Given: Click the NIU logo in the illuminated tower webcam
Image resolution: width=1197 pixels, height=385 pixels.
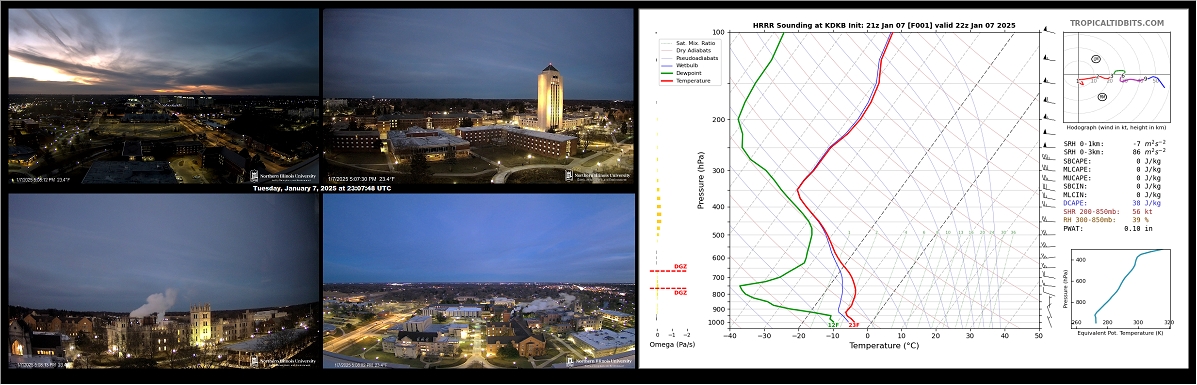Looking at the screenshot, I should point(599,176).
